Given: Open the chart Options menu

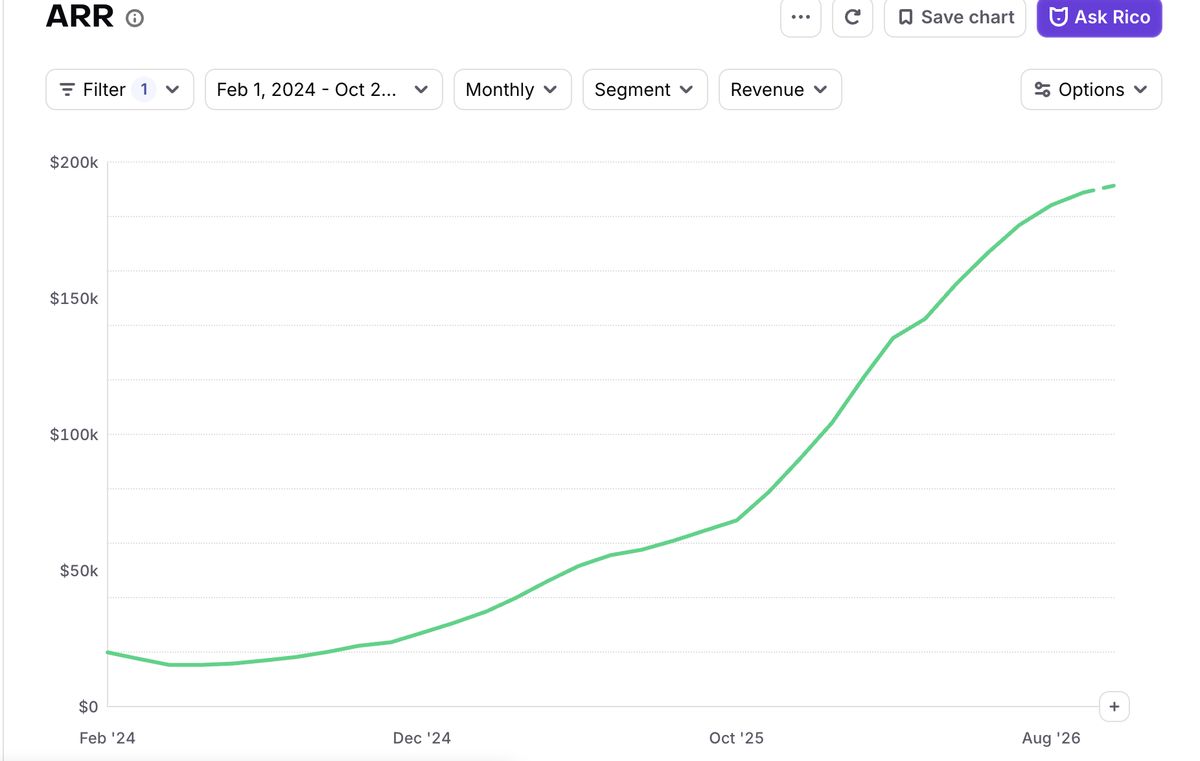Looking at the screenshot, I should (x=1091, y=89).
